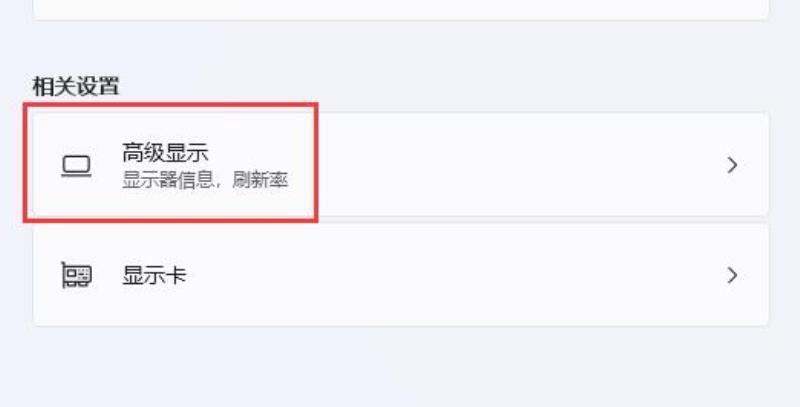Click the 高级 characters in the 高级显示 title
Screen dimensions: 800x407
143,152
